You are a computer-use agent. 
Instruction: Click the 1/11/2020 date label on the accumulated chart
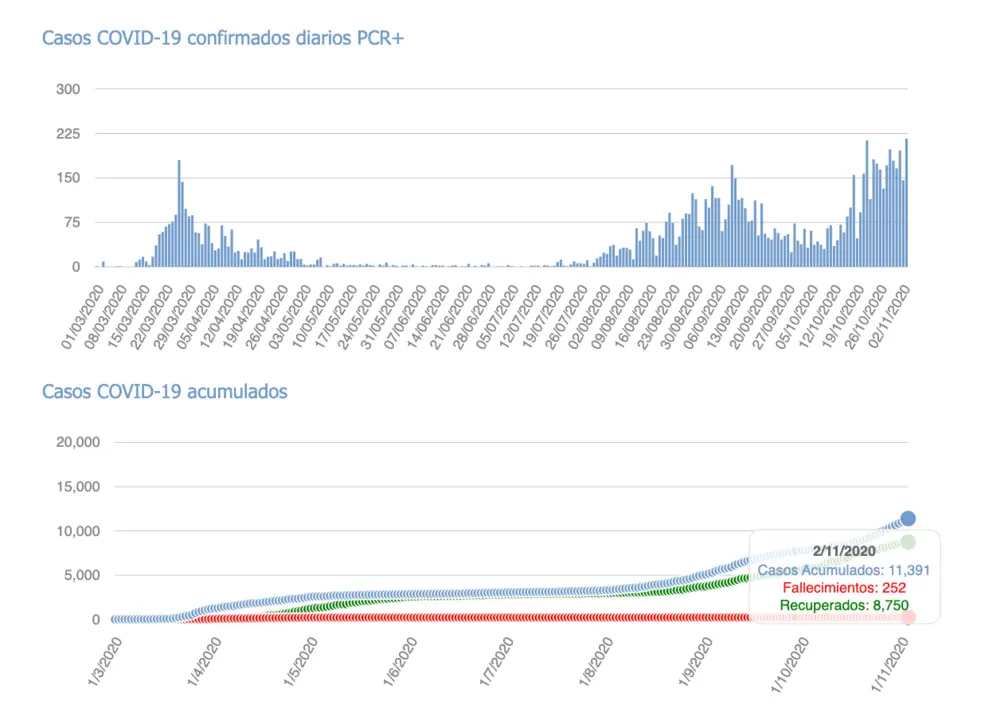(892, 666)
